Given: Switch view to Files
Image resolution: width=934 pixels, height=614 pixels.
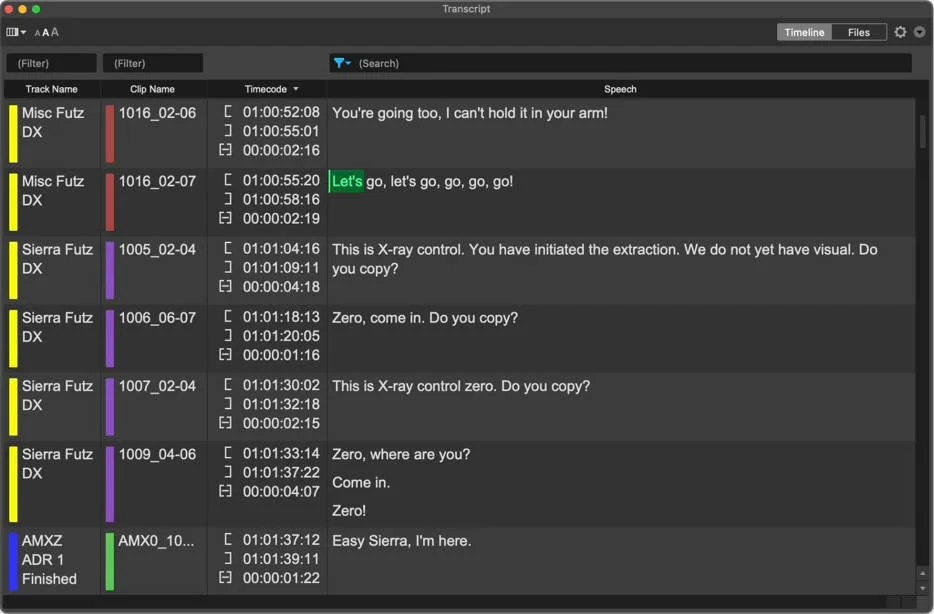Looking at the screenshot, I should pyautogui.click(x=858, y=31).
